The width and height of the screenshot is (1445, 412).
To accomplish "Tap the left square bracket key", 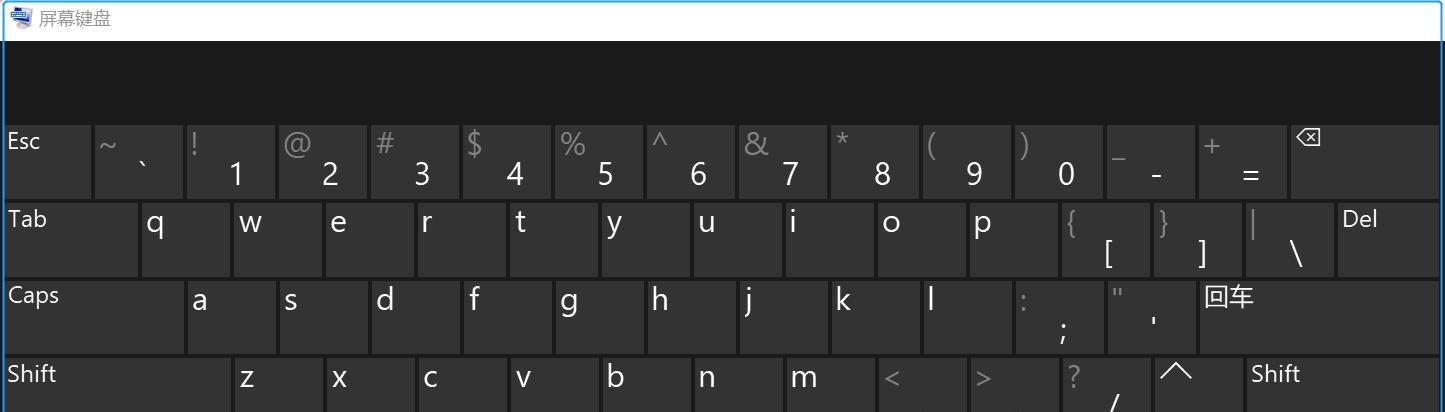I will click(1106, 240).
